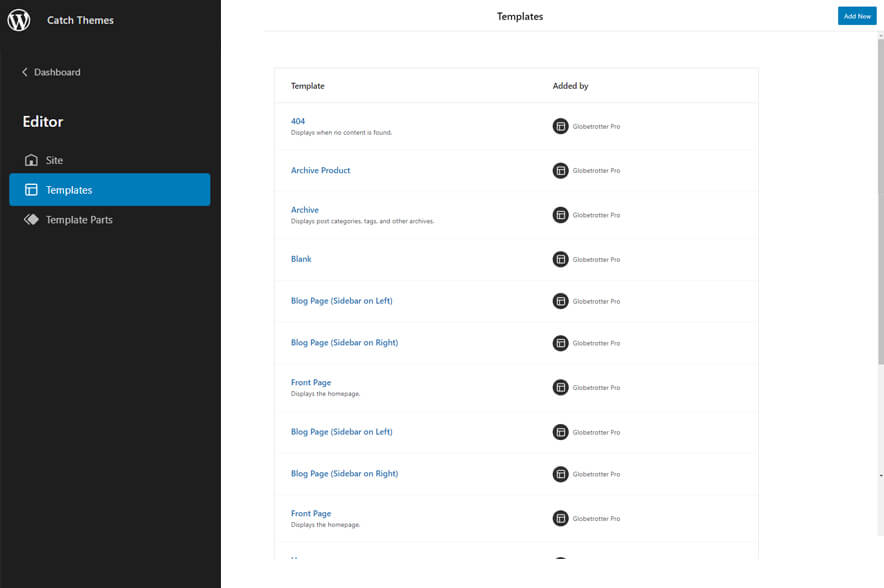Click the Template Parts diamond icon

click(32, 219)
